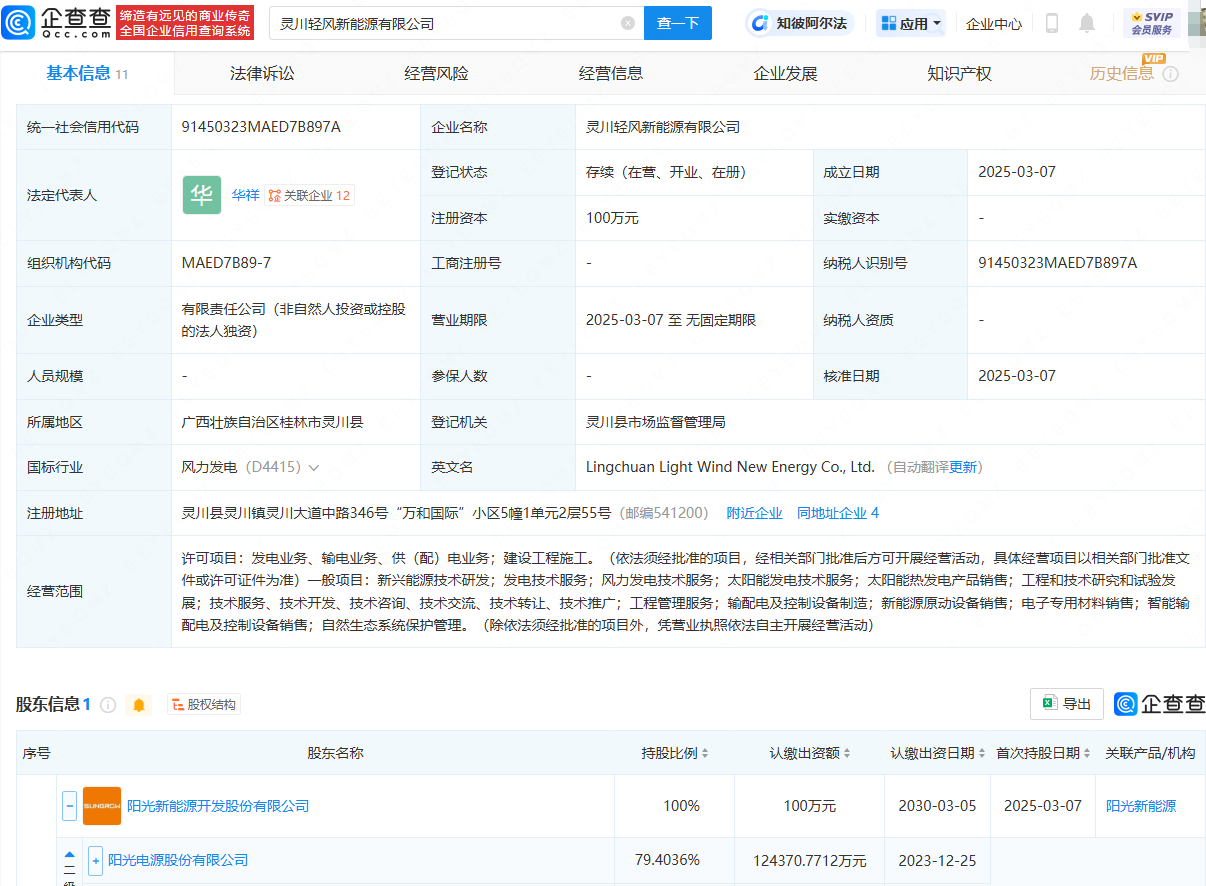Viewport: 1206px width, 886px height.
Task: Open 企业中心 link in header
Action: 994,23
